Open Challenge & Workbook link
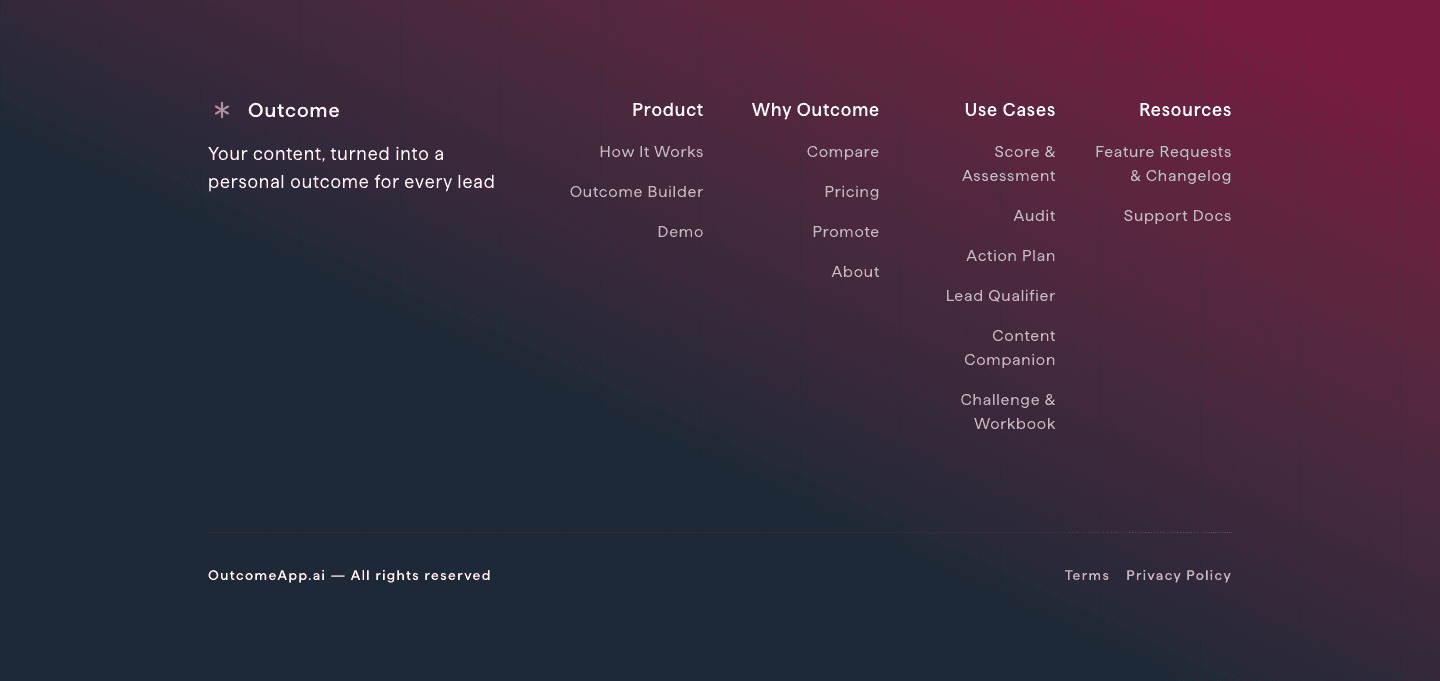 pyautogui.click(x=1008, y=412)
